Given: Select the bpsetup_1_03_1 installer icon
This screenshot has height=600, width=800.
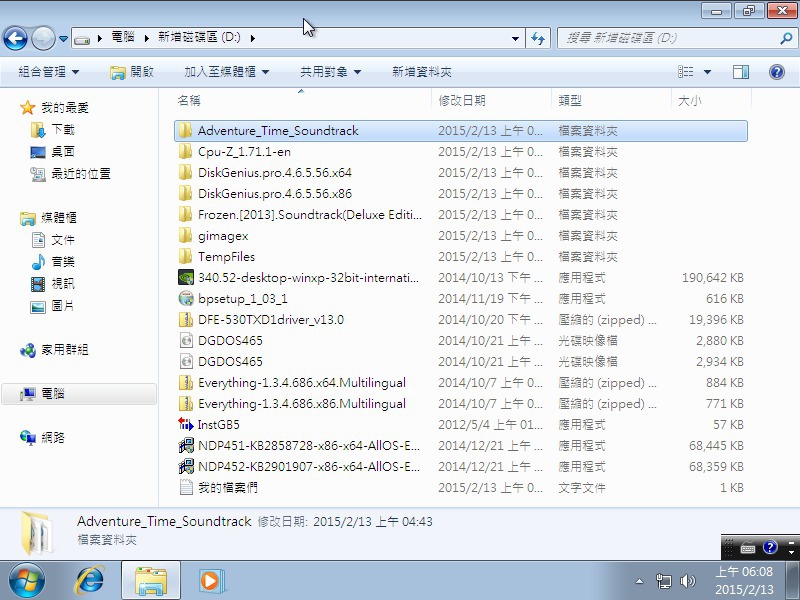Looking at the screenshot, I should tap(186, 298).
